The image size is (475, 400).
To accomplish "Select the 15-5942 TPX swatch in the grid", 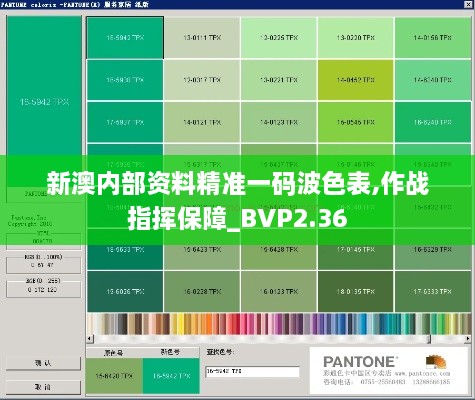I will point(125,38).
